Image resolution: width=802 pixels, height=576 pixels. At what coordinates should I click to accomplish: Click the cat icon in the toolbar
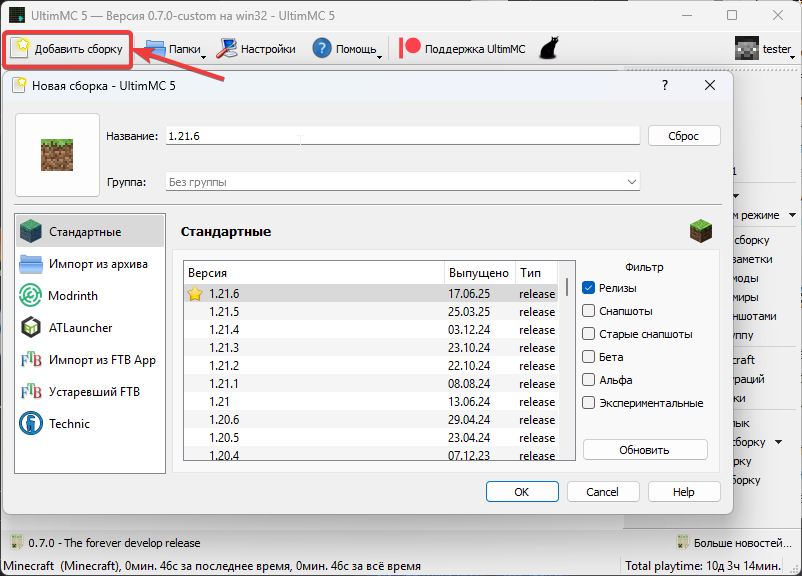[x=549, y=49]
